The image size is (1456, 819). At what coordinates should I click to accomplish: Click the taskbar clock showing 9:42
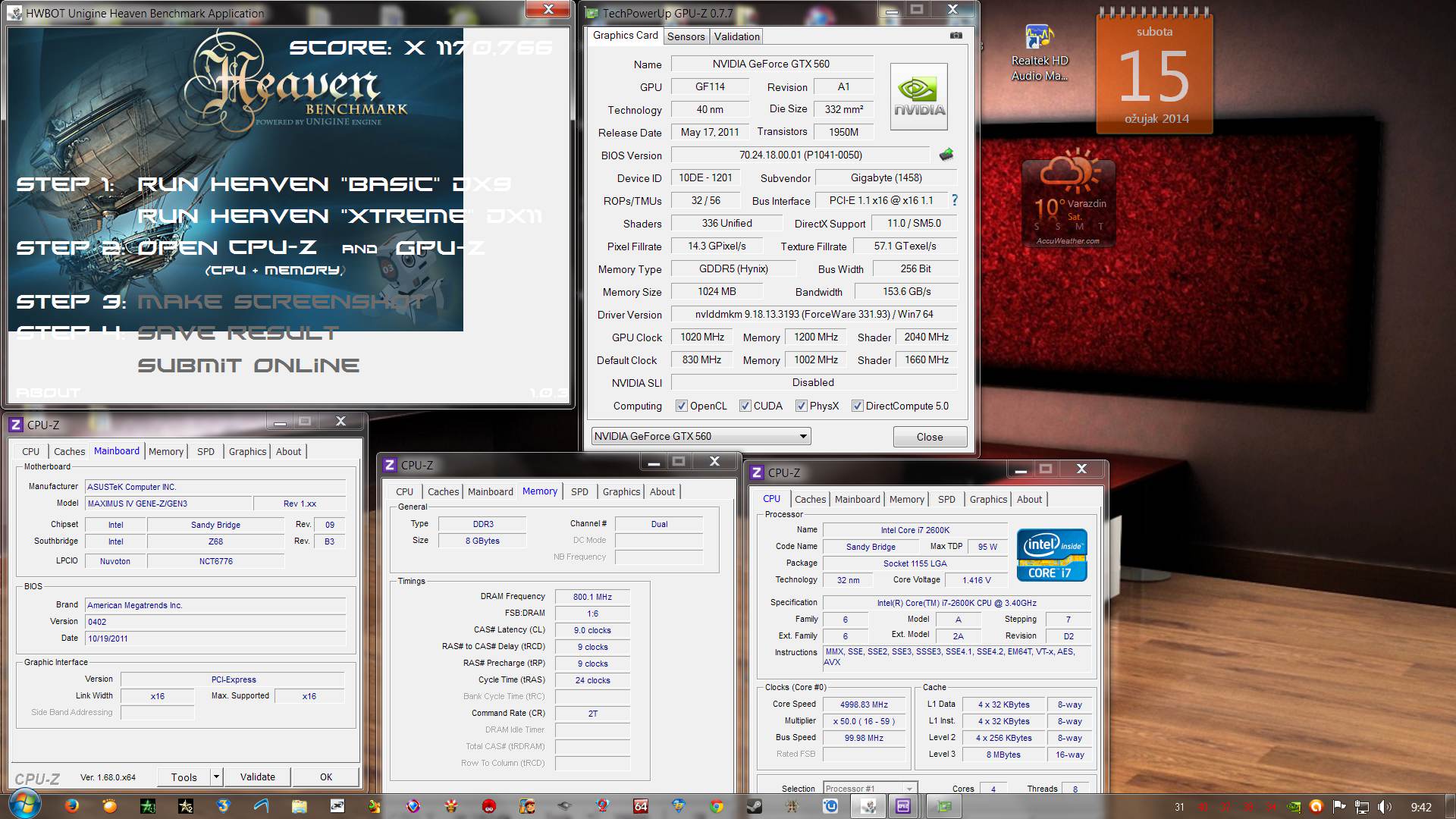point(1421,806)
